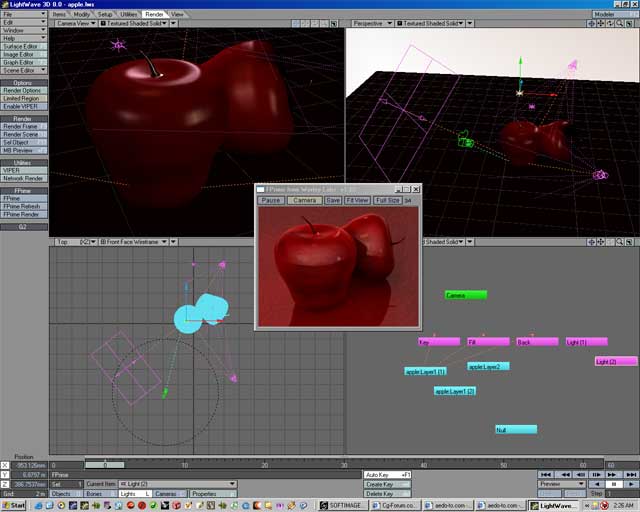Switch to the Setup tab
The width and height of the screenshot is (640, 512).
click(105, 14)
